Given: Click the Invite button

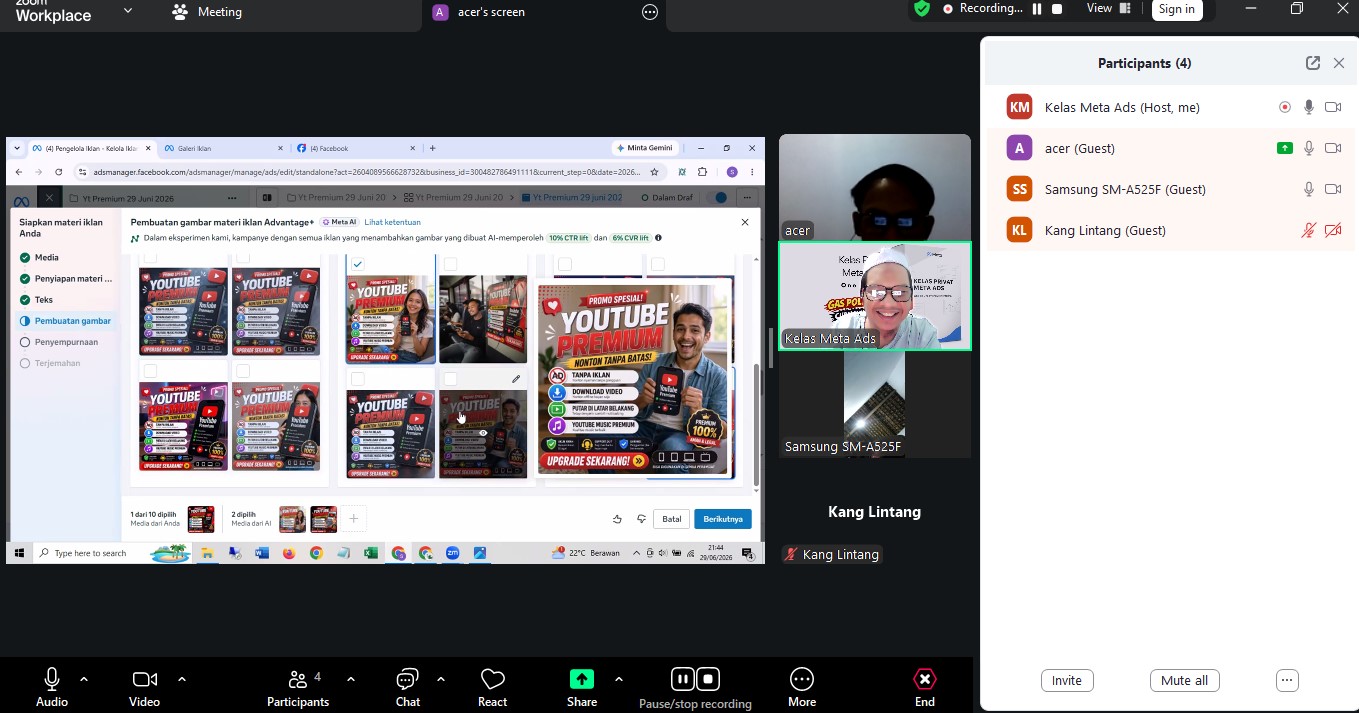Looking at the screenshot, I should pyautogui.click(x=1067, y=680).
